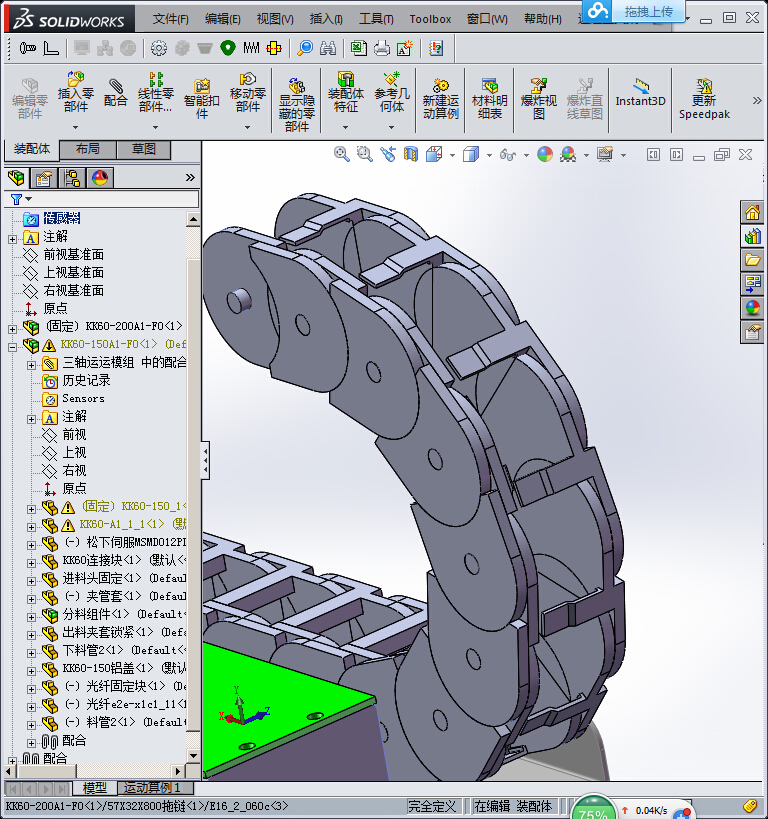Open dropdown under Insert Components
Screen dimensions: 768x819
click(x=76, y=127)
